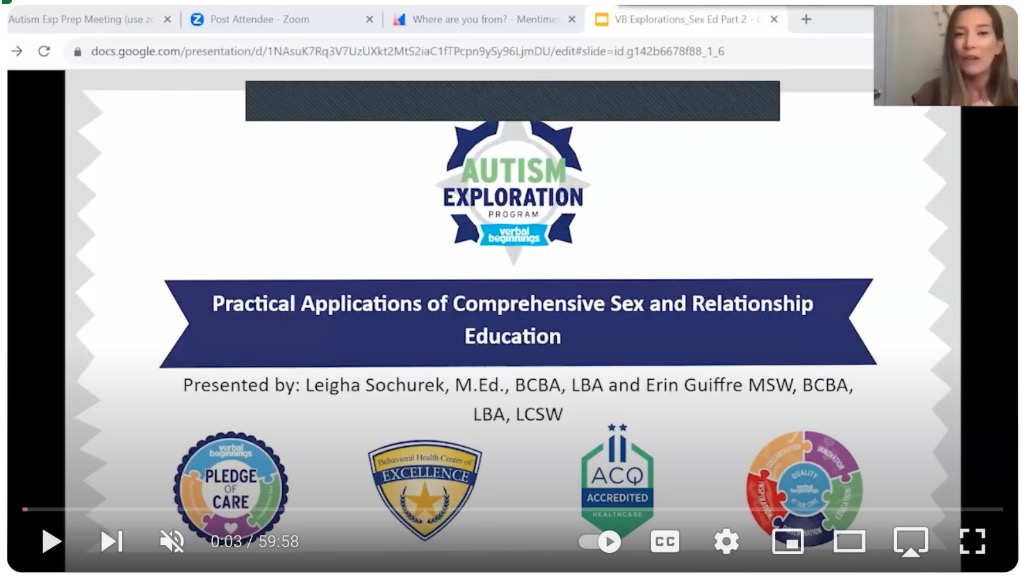Click the Autism Exploration Program logo
The image size is (1022, 576).
(x=513, y=194)
